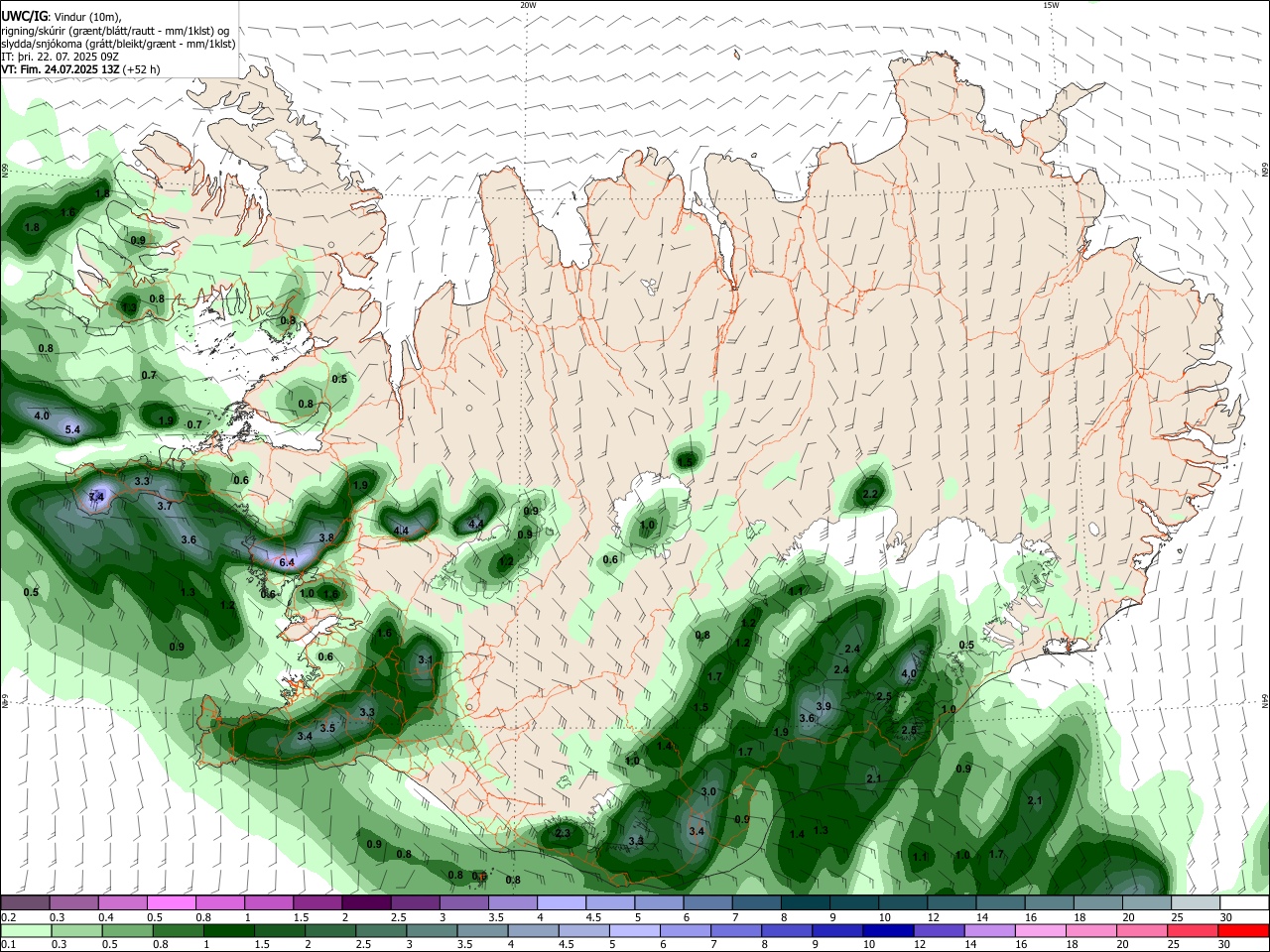The width and height of the screenshot is (1270, 952).
Task: Pick the periwinkle 7 swatch in bottom scale
Action: tap(736, 930)
